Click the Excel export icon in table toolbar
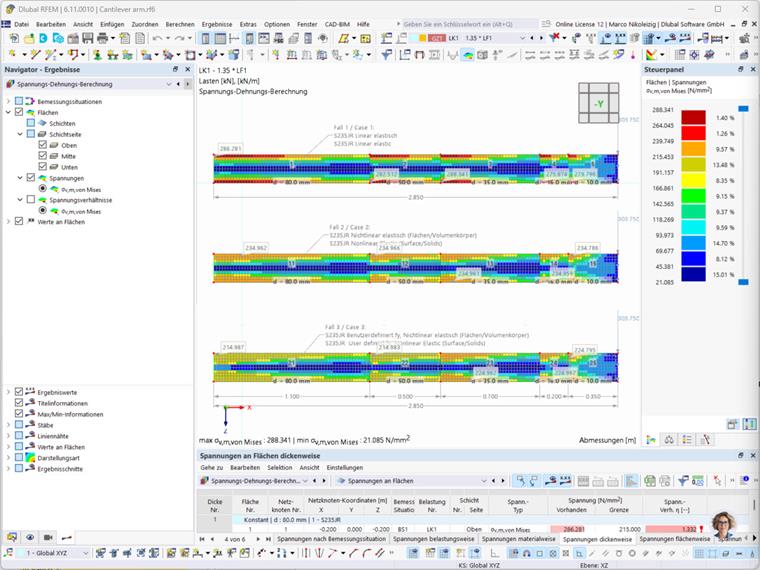Screen dimensions: 760x570 point(649,481)
